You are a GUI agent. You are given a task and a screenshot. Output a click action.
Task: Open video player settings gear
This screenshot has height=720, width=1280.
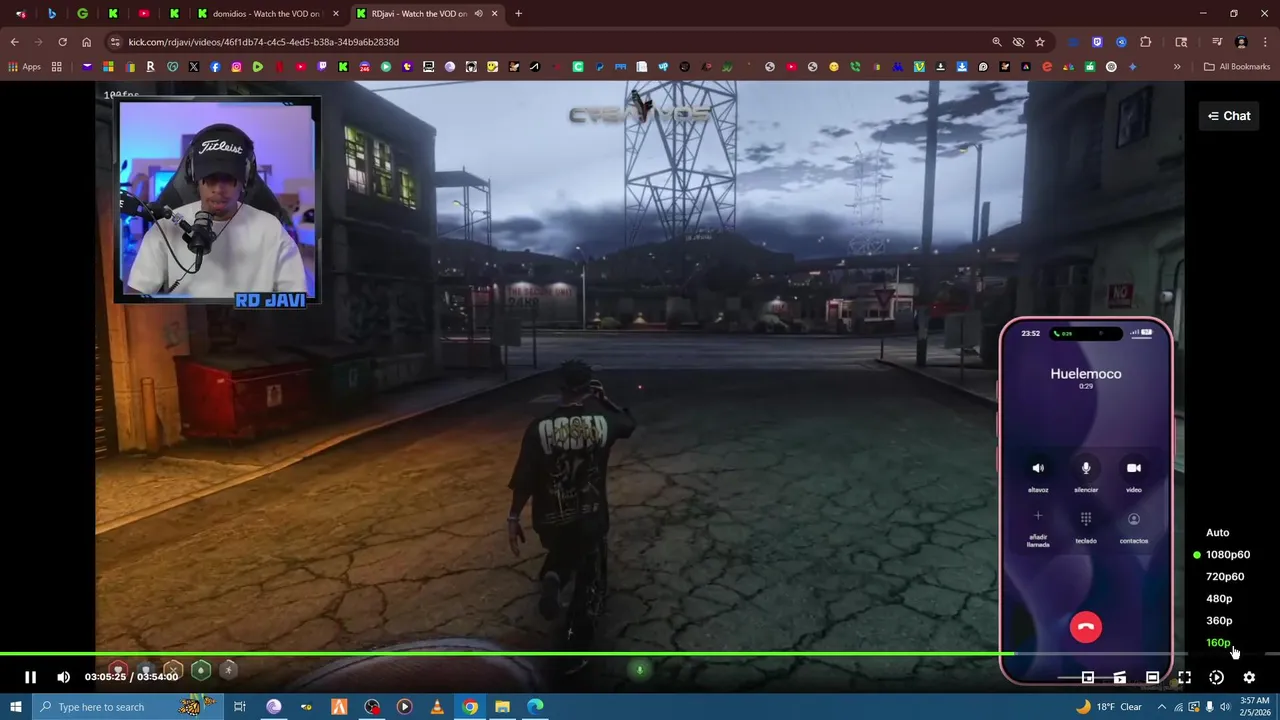(x=1249, y=677)
